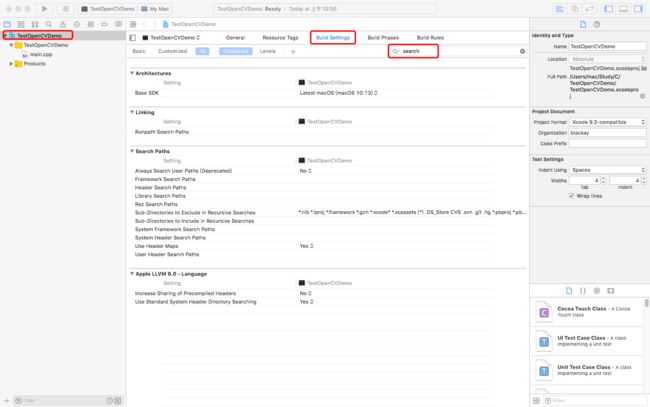This screenshot has height=407, width=650.
Task: Collapse the TestOpenCVDemo yellow folder group
Action: (11, 45)
